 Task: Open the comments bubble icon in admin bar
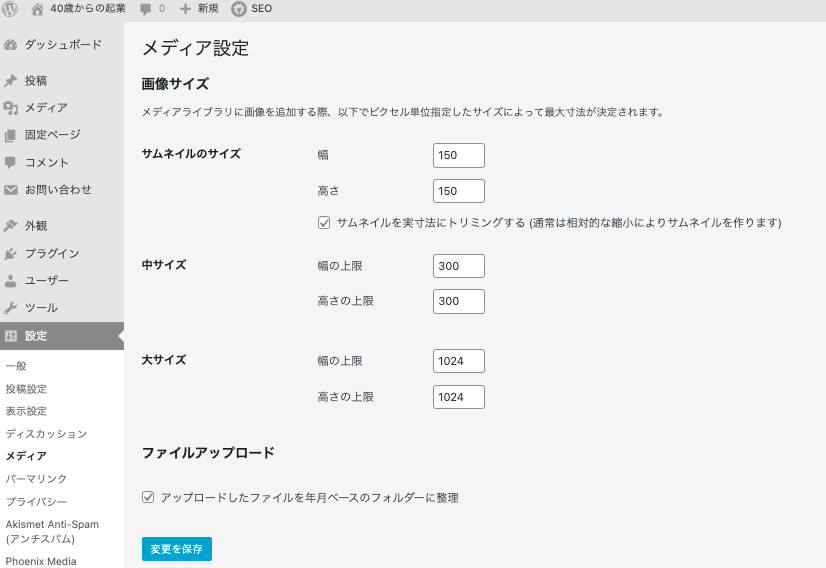146,9
